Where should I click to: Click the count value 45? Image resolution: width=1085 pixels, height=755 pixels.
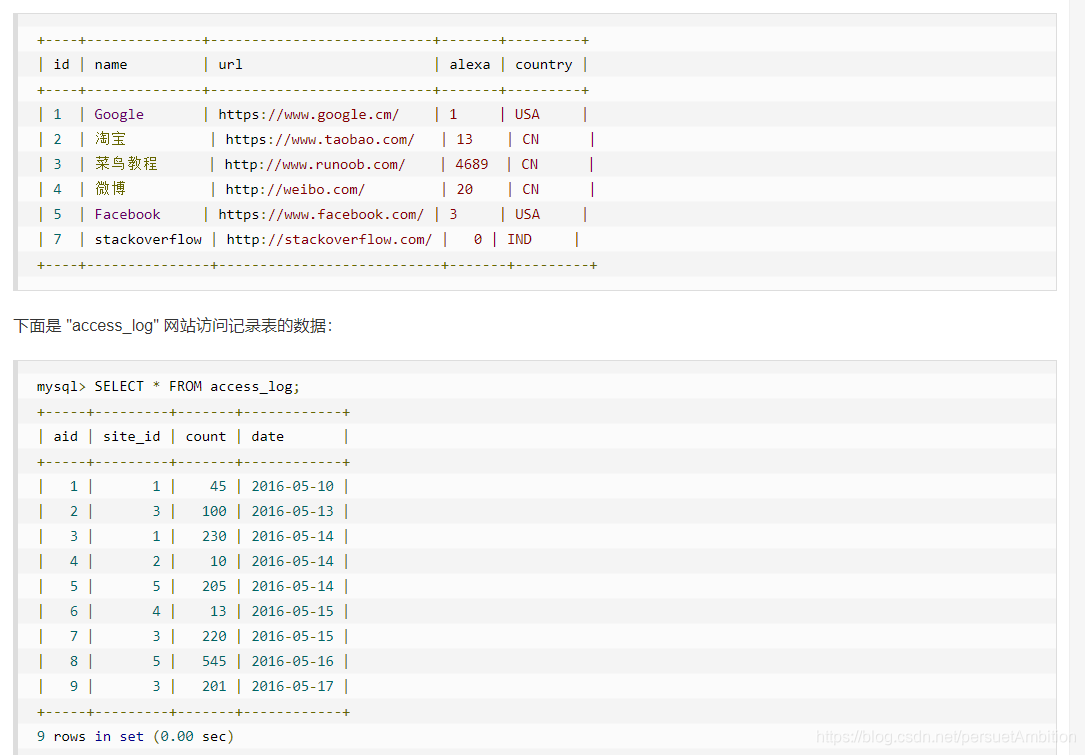pos(219,486)
